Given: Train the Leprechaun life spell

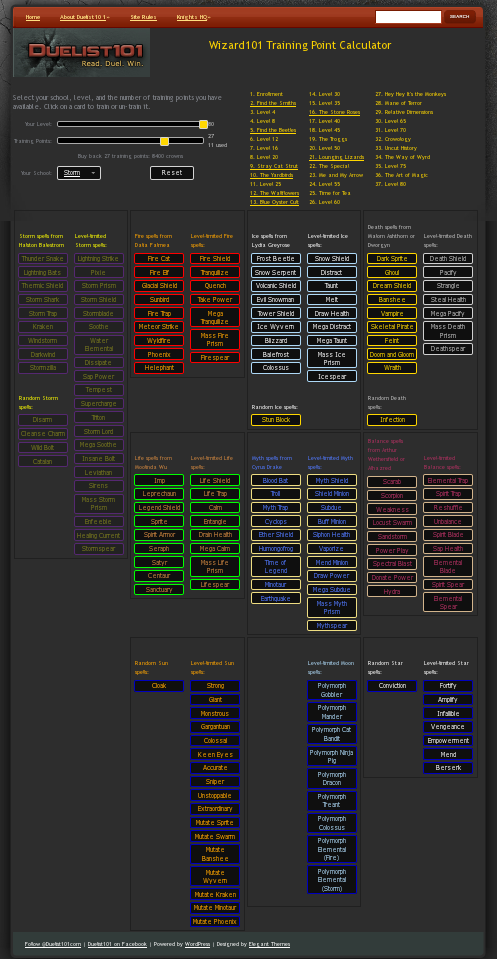Looking at the screenshot, I should tap(159, 494).
